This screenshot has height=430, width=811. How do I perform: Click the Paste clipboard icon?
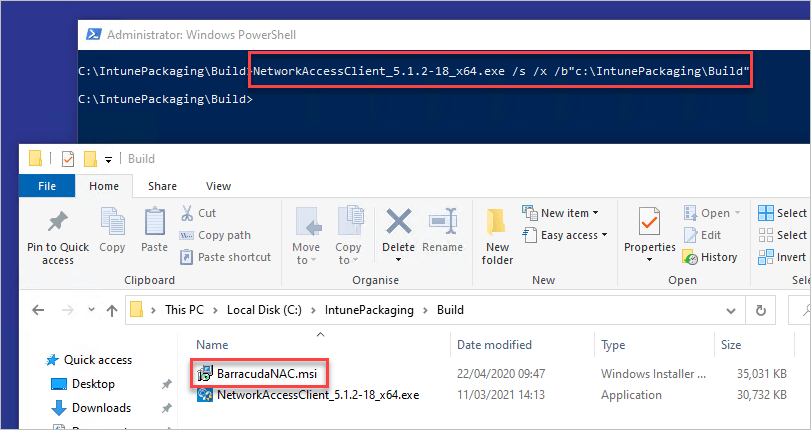tap(154, 222)
